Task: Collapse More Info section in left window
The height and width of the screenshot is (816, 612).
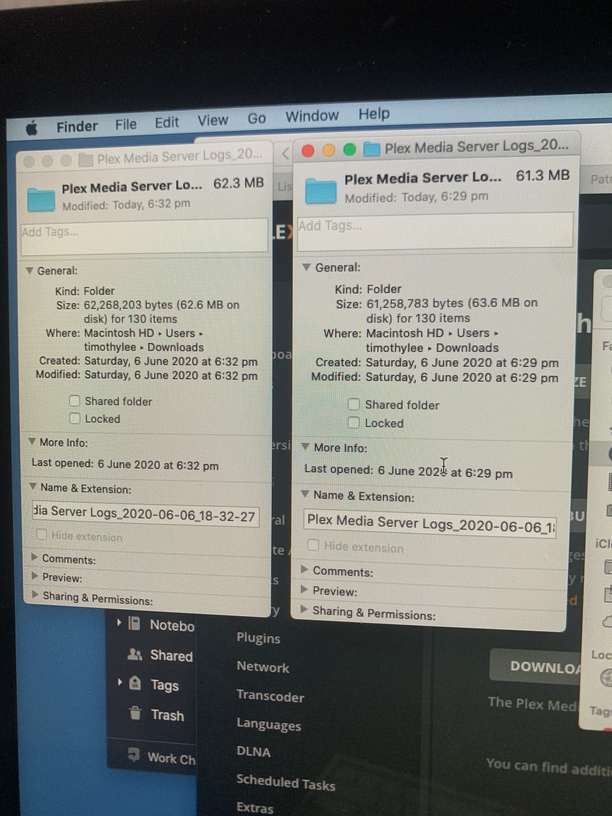Action: coord(32,441)
